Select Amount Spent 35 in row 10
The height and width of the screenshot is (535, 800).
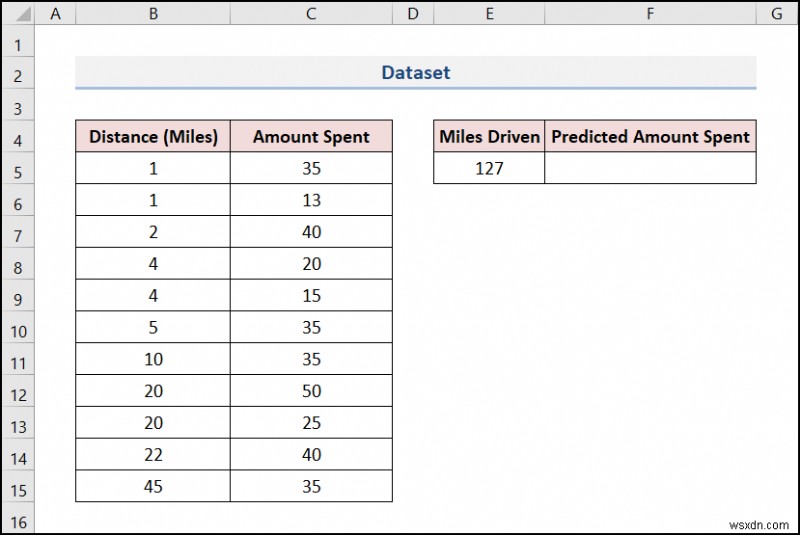click(311, 327)
